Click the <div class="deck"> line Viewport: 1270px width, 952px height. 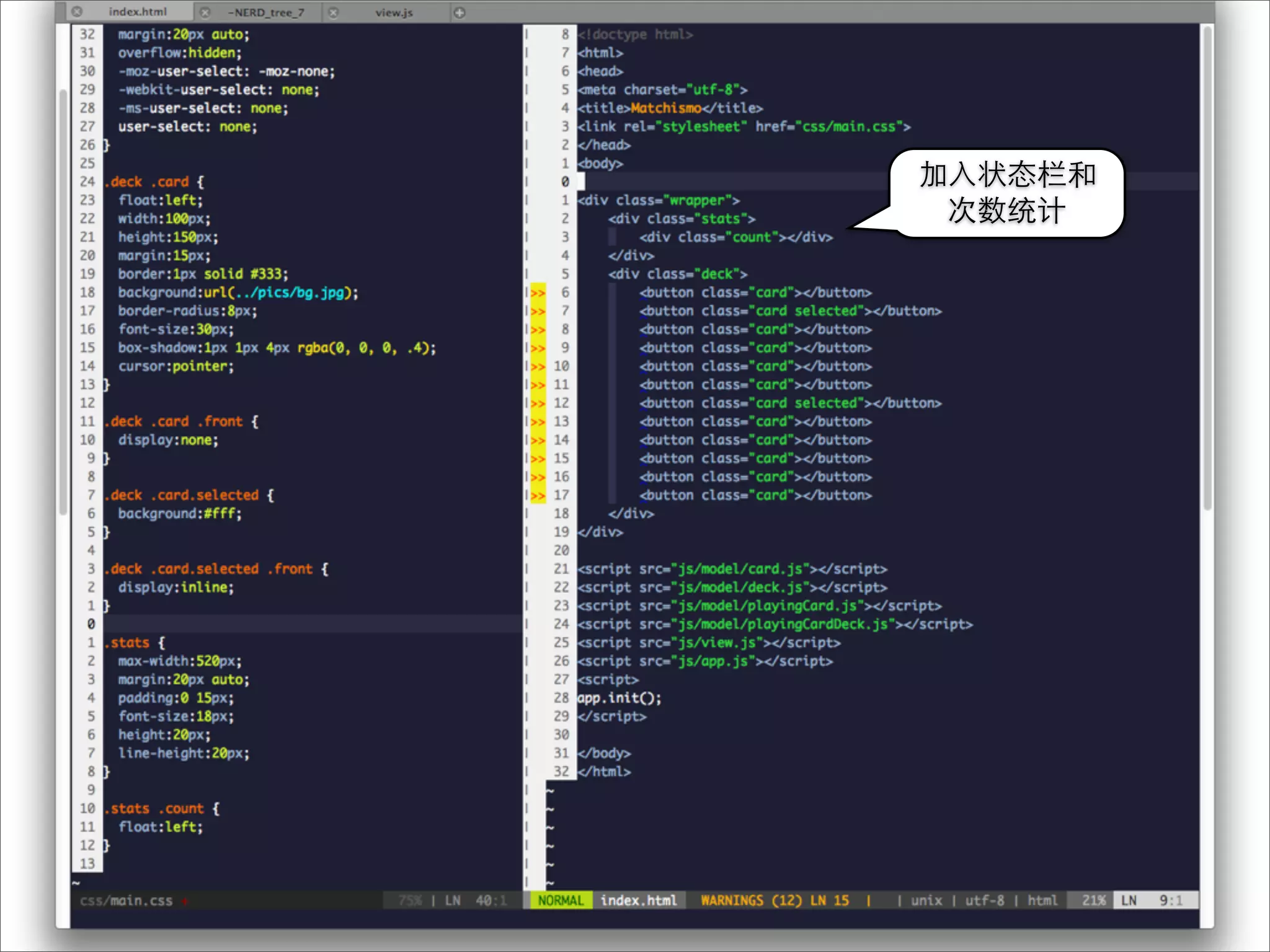click(678, 274)
